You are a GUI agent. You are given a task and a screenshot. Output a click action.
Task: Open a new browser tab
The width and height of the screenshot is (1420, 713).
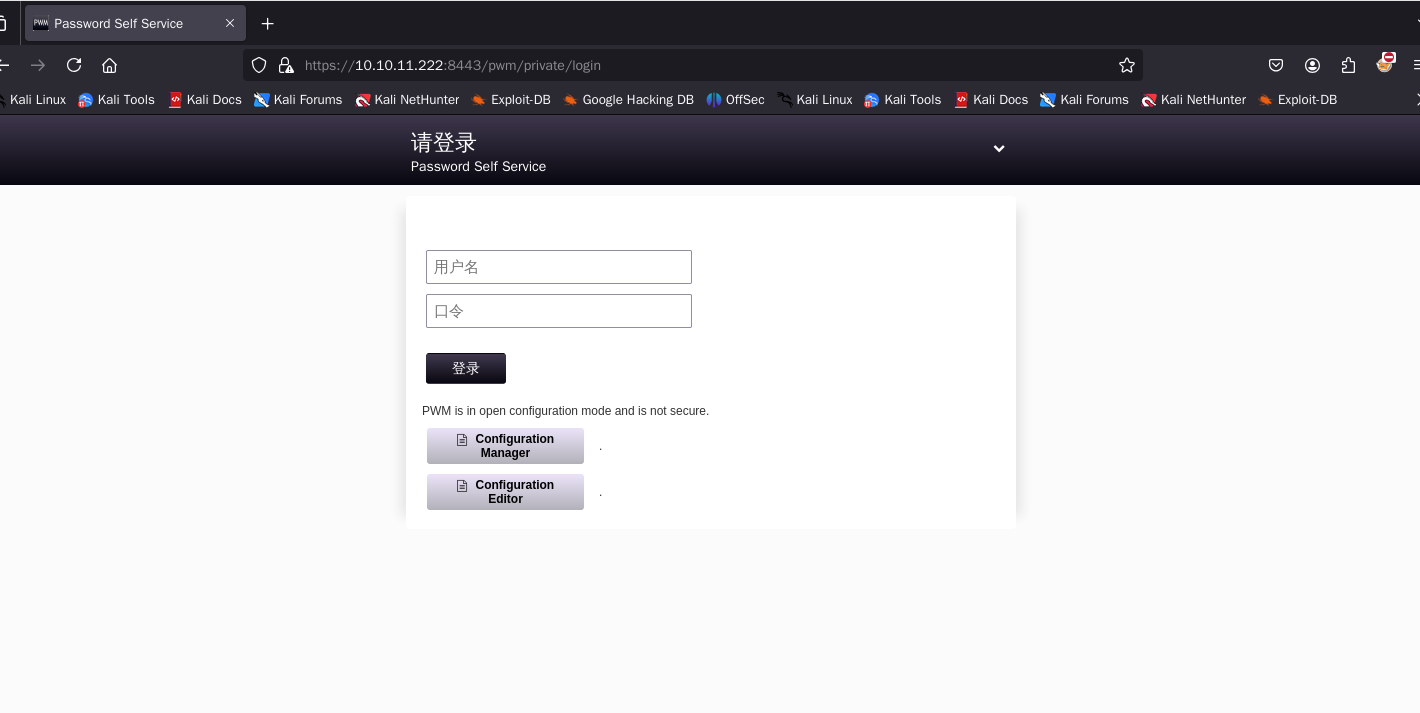(267, 23)
